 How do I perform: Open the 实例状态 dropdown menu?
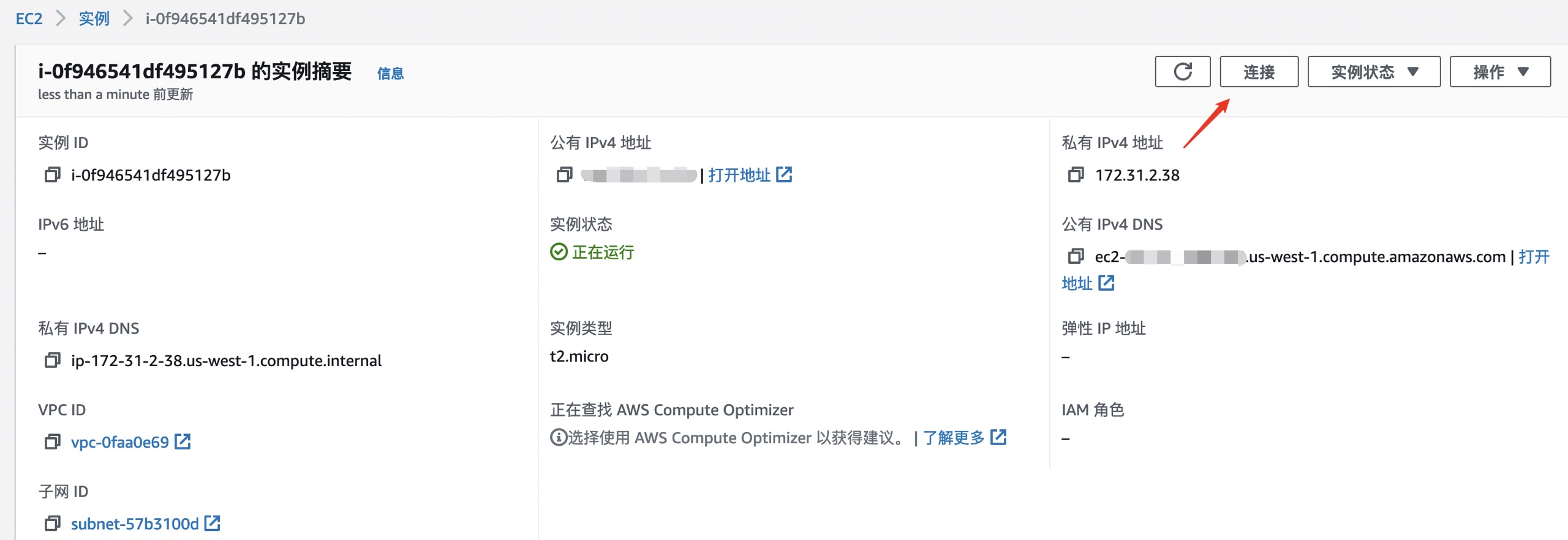1374,72
